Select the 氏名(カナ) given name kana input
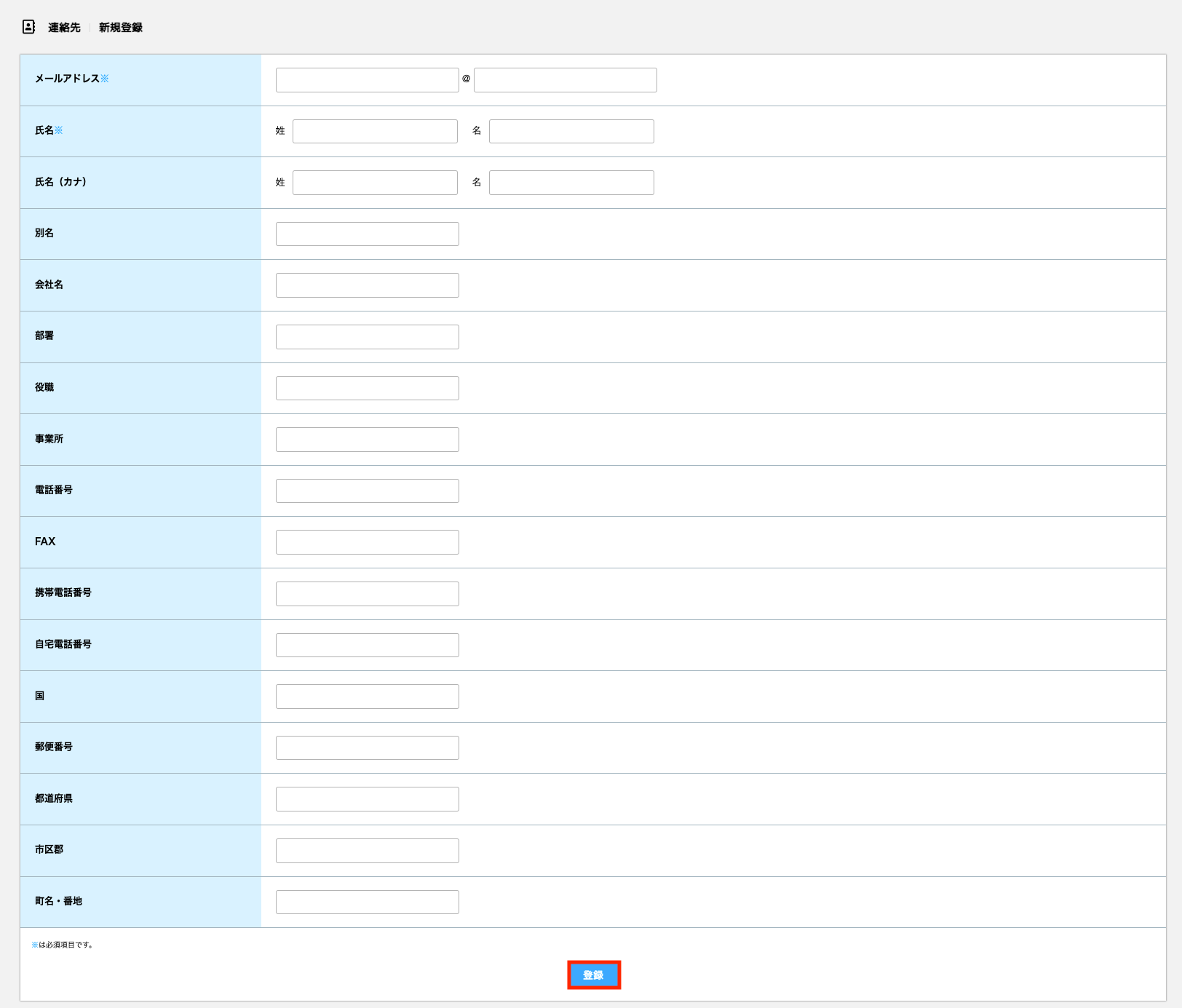Image resolution: width=1182 pixels, height=1008 pixels. pyautogui.click(x=571, y=183)
